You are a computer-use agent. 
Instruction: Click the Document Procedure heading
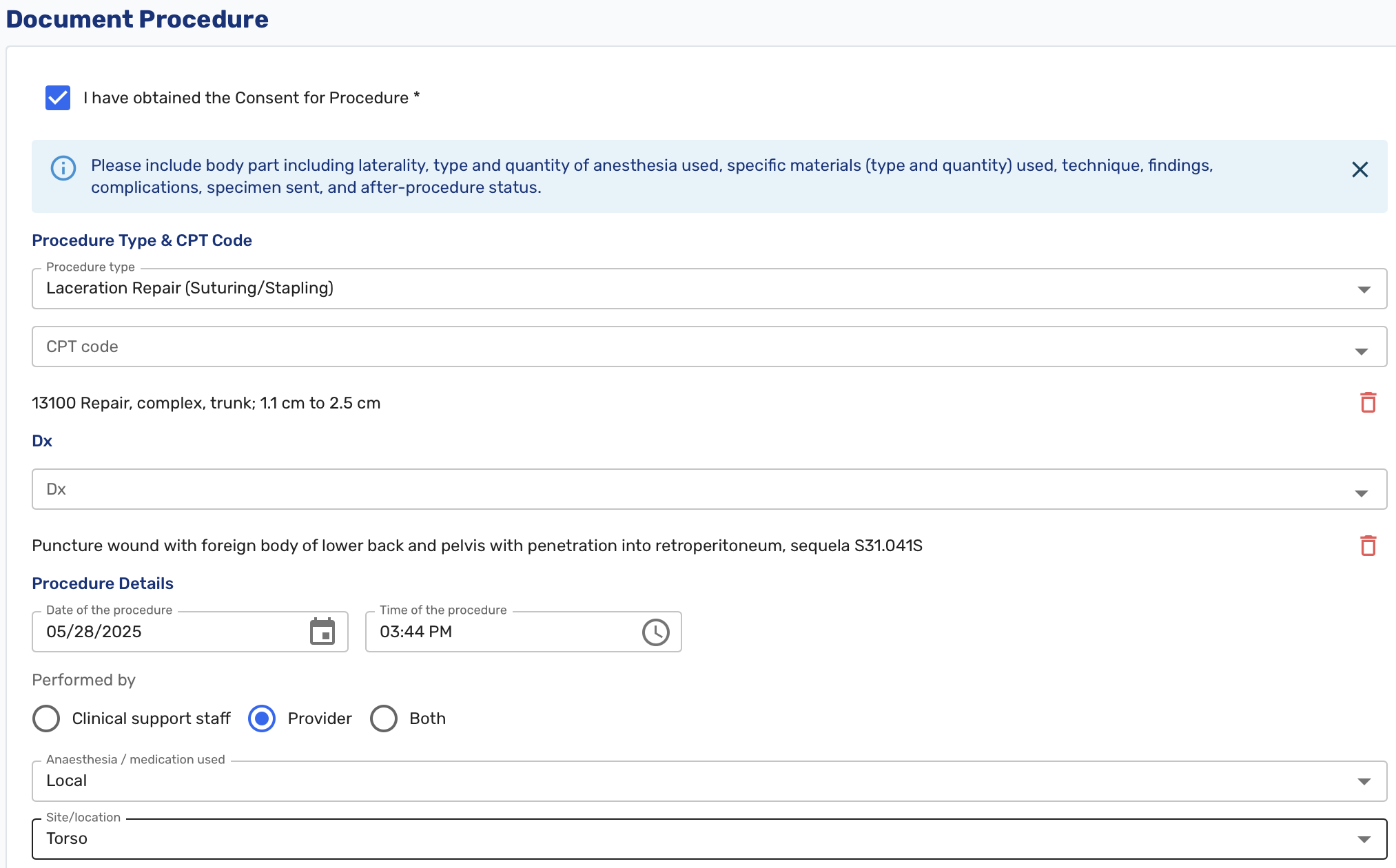click(137, 19)
